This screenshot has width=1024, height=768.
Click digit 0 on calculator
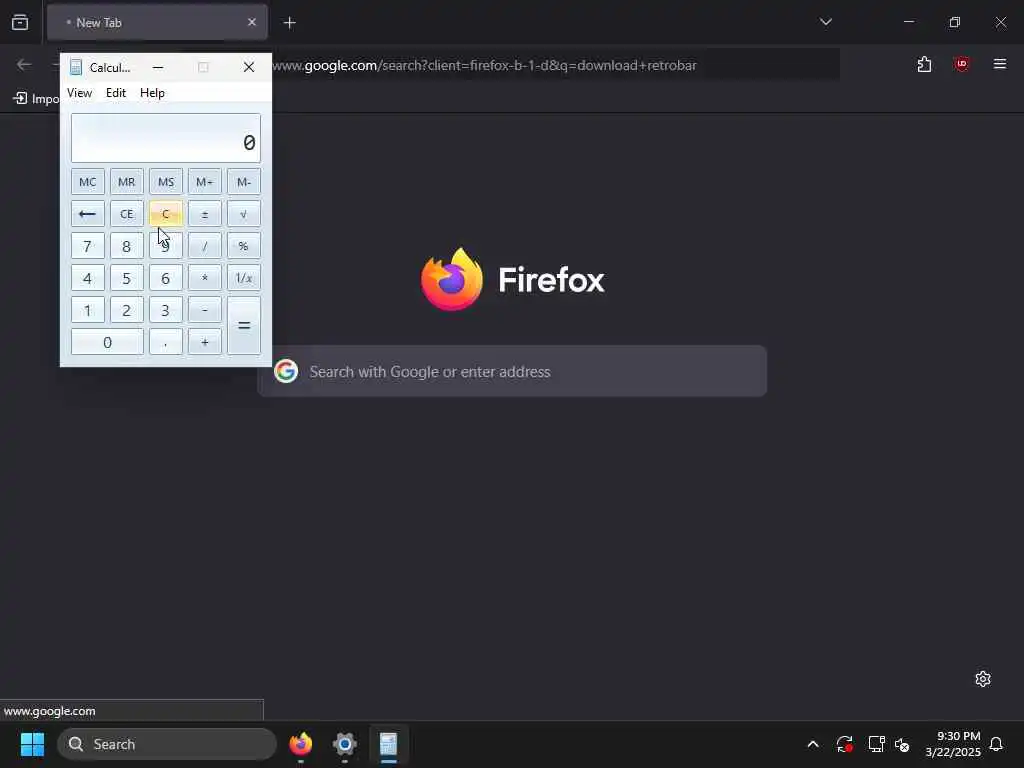click(107, 342)
